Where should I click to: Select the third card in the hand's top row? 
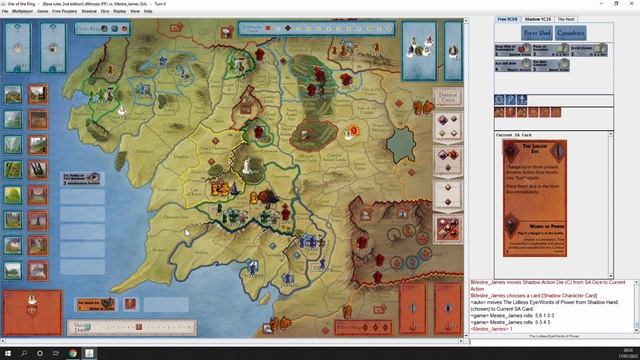click(589, 50)
